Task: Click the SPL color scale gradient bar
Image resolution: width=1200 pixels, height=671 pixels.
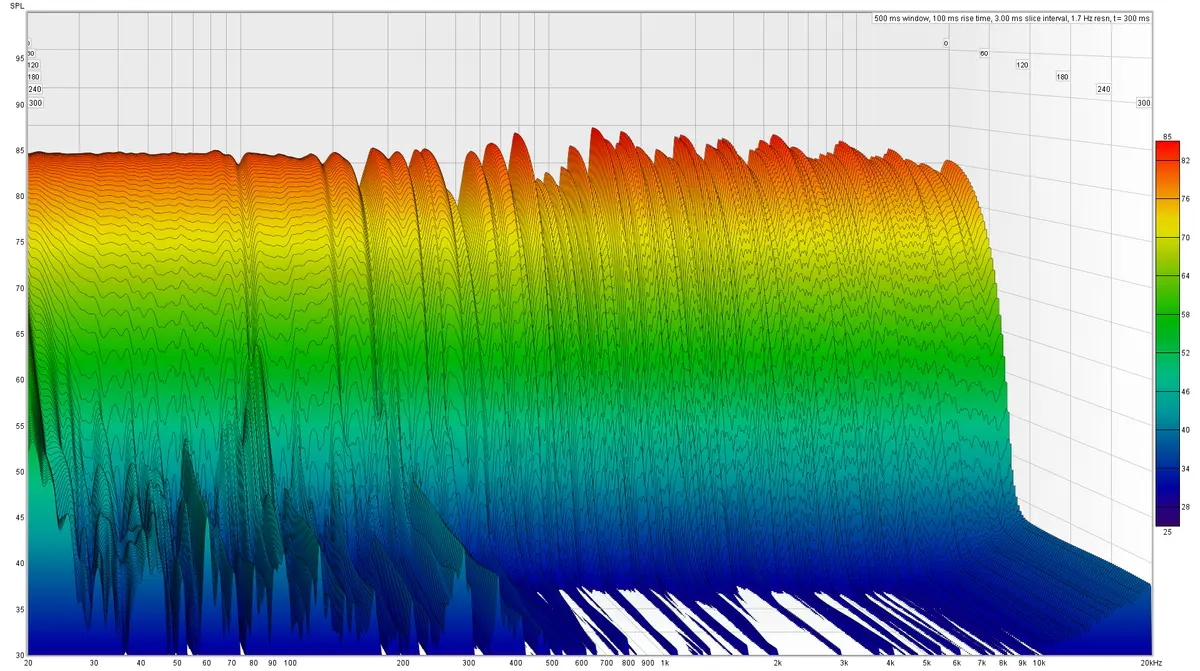Action: point(1167,333)
